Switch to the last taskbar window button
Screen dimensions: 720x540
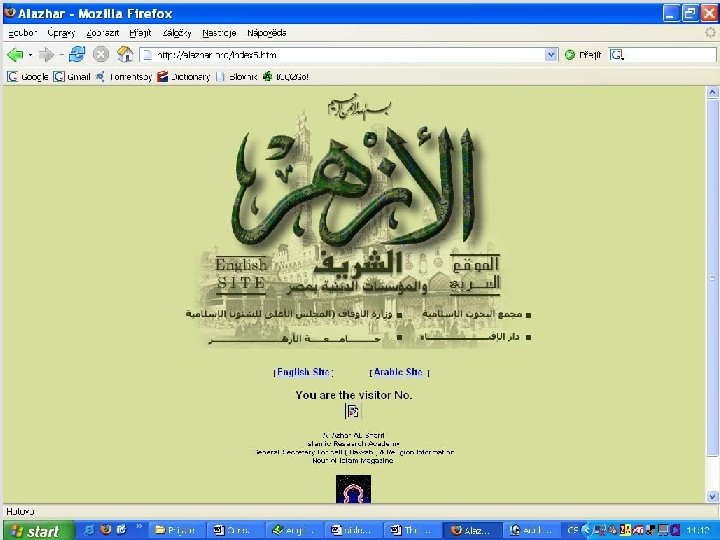click(532, 531)
